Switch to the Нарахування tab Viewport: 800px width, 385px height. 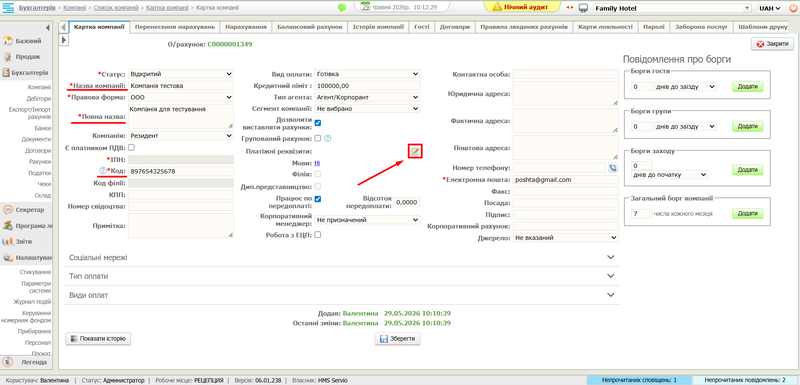pyautogui.click(x=246, y=27)
